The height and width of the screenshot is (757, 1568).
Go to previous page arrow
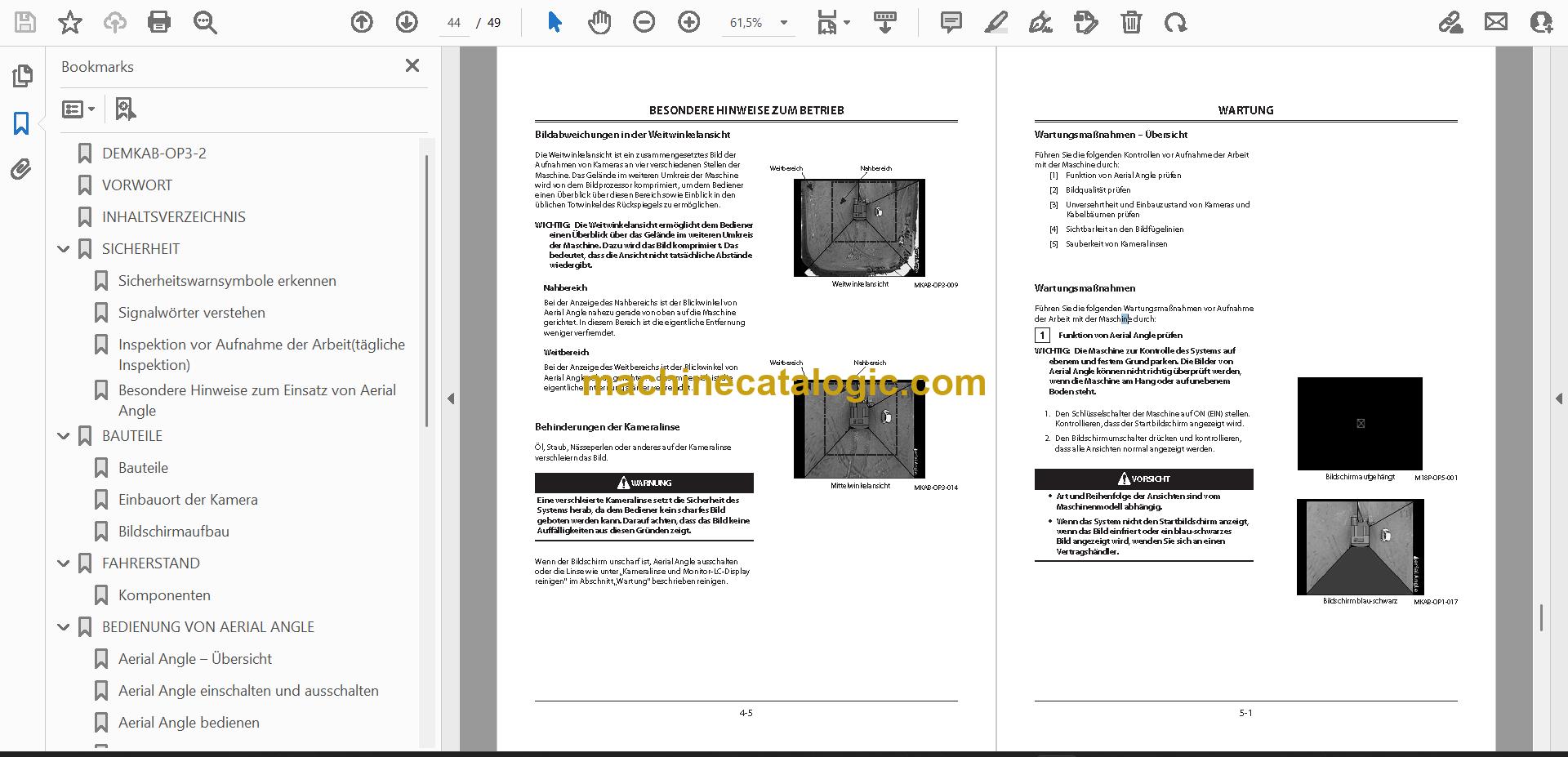pos(362,22)
